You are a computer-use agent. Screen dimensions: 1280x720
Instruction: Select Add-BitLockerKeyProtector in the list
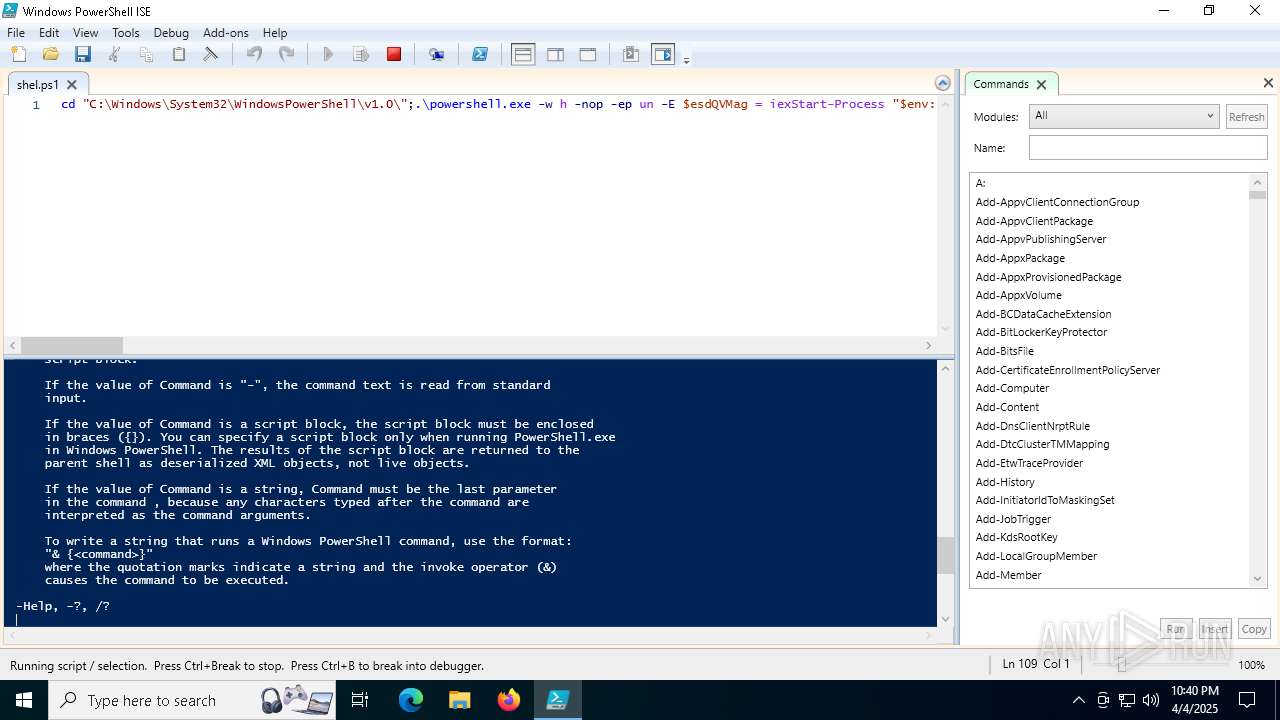click(x=1041, y=332)
